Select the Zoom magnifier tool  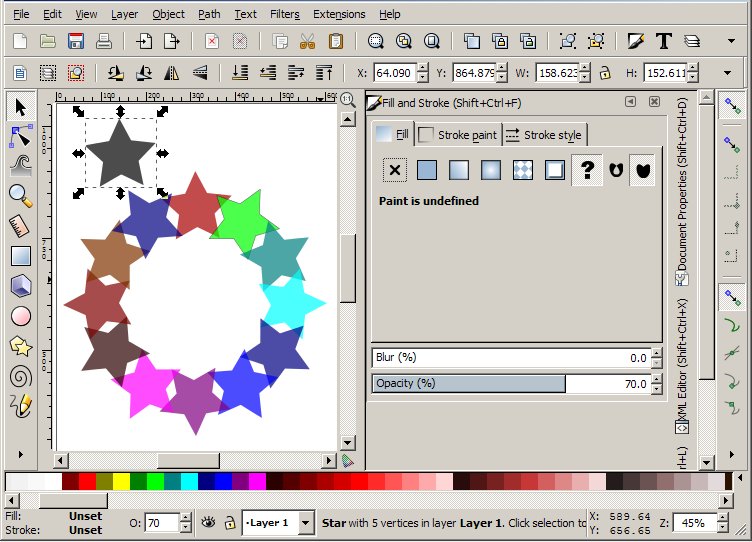(x=20, y=195)
